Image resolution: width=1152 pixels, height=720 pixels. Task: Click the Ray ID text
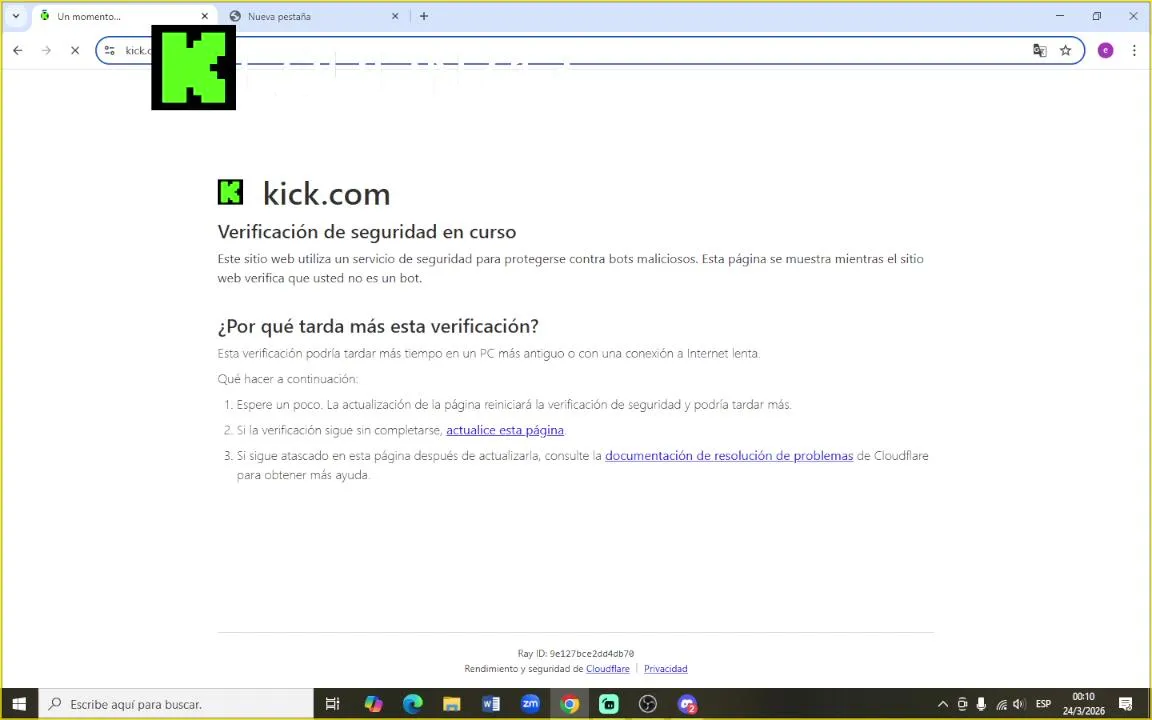(x=575, y=653)
